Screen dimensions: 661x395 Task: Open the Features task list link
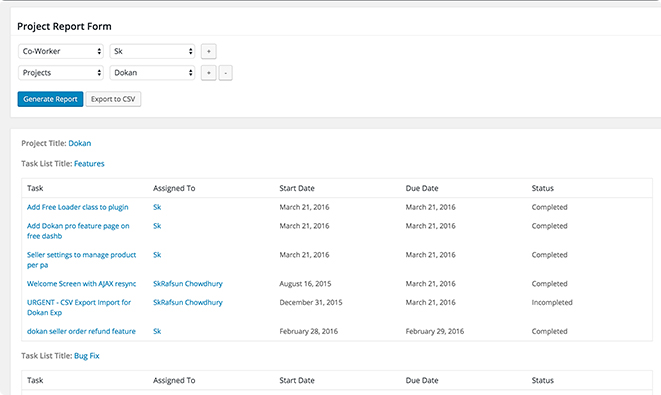(89, 164)
